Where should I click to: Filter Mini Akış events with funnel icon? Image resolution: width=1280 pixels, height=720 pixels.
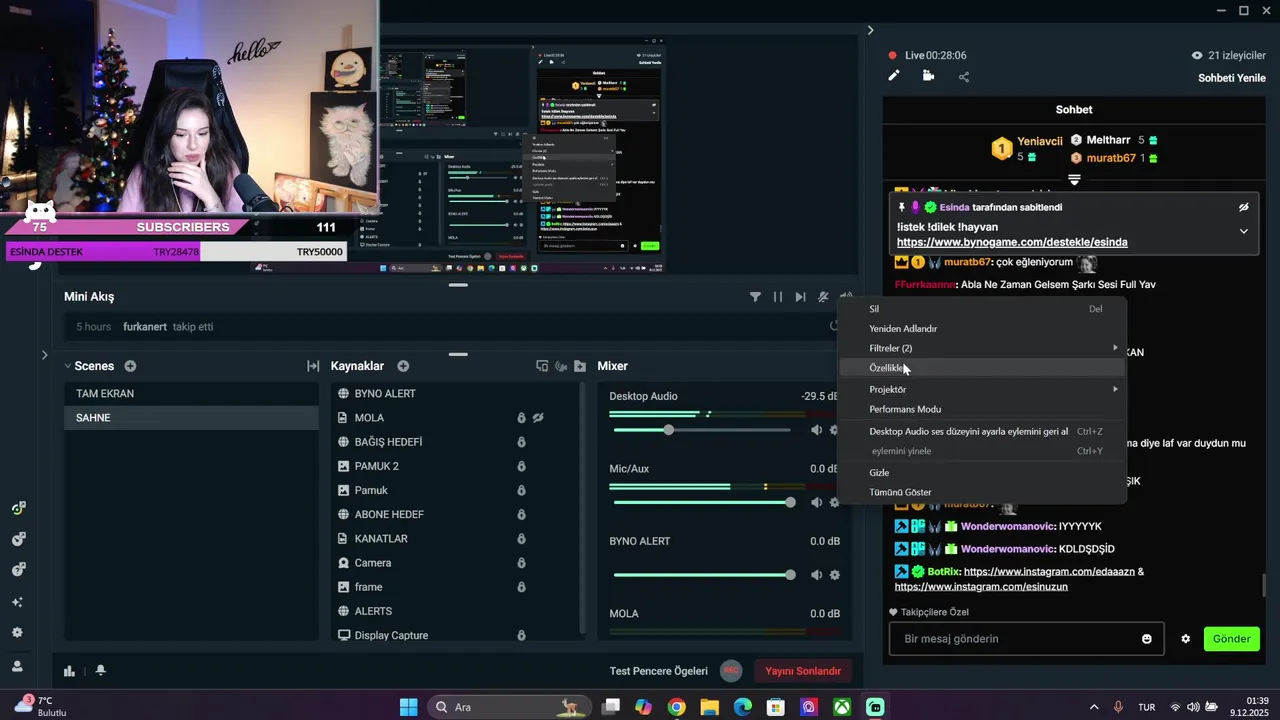coord(756,297)
